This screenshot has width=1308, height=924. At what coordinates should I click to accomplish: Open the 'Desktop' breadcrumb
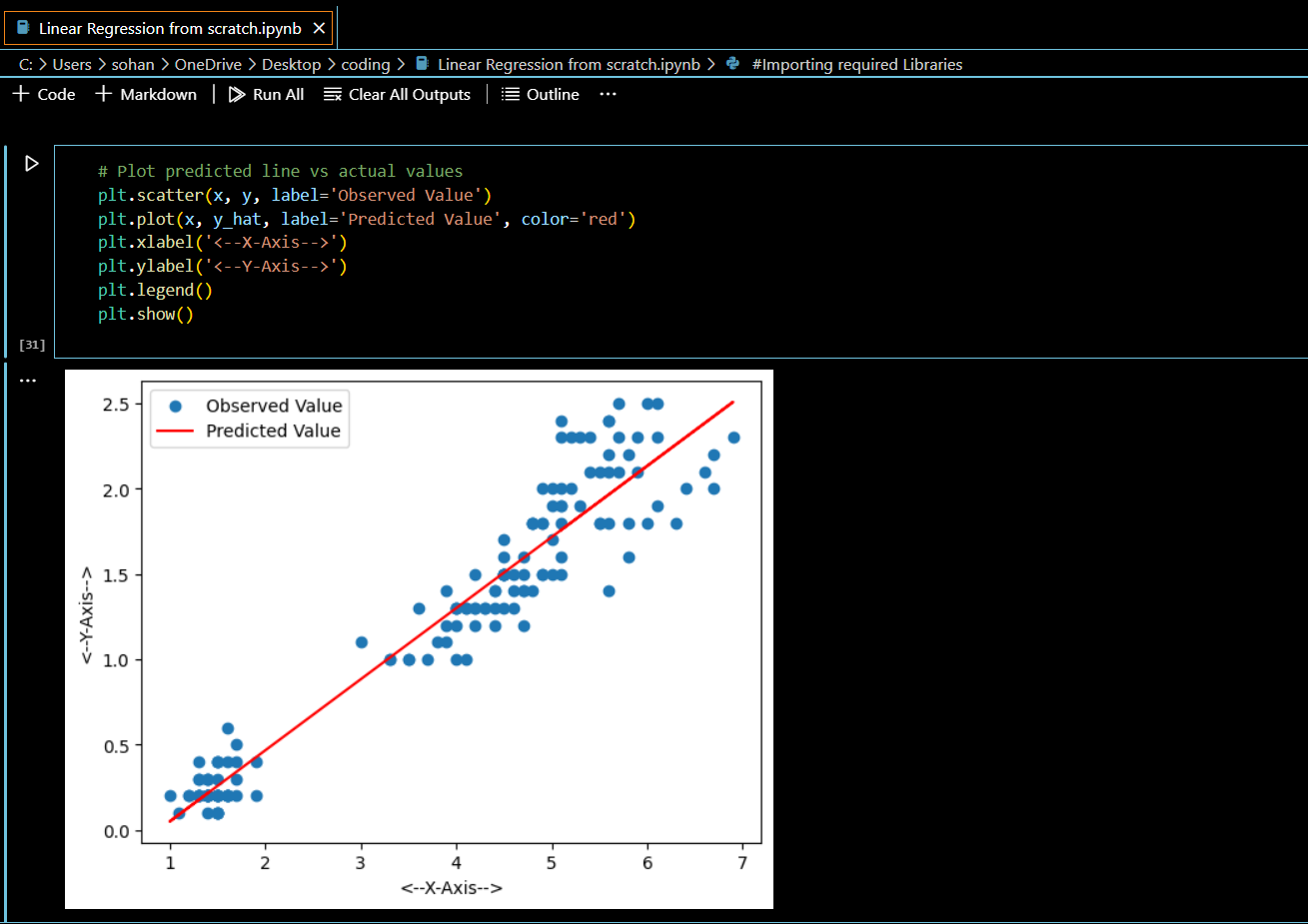point(292,64)
